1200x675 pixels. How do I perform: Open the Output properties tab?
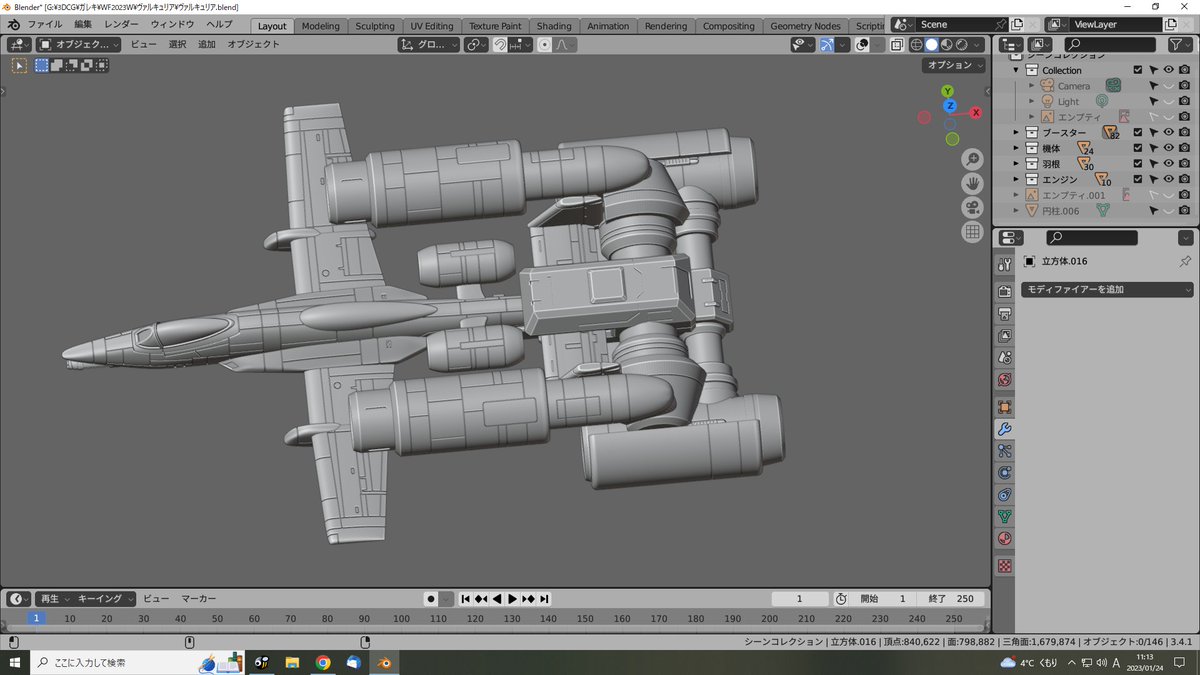pyautogui.click(x=1005, y=313)
